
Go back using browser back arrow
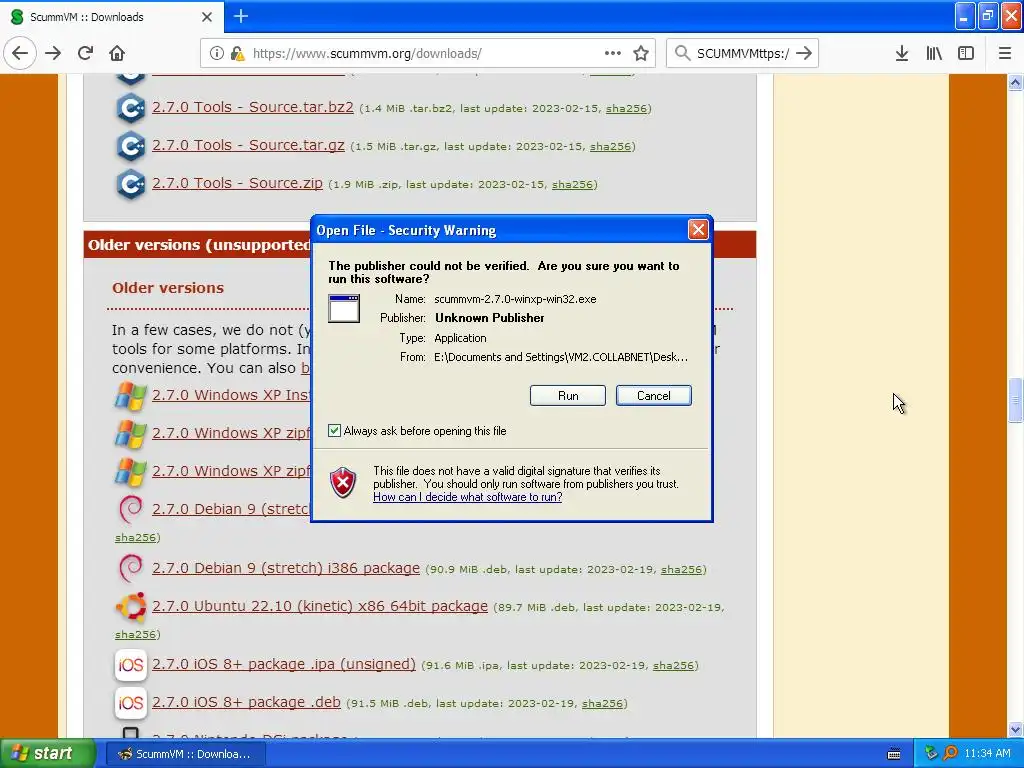pyautogui.click(x=20, y=53)
